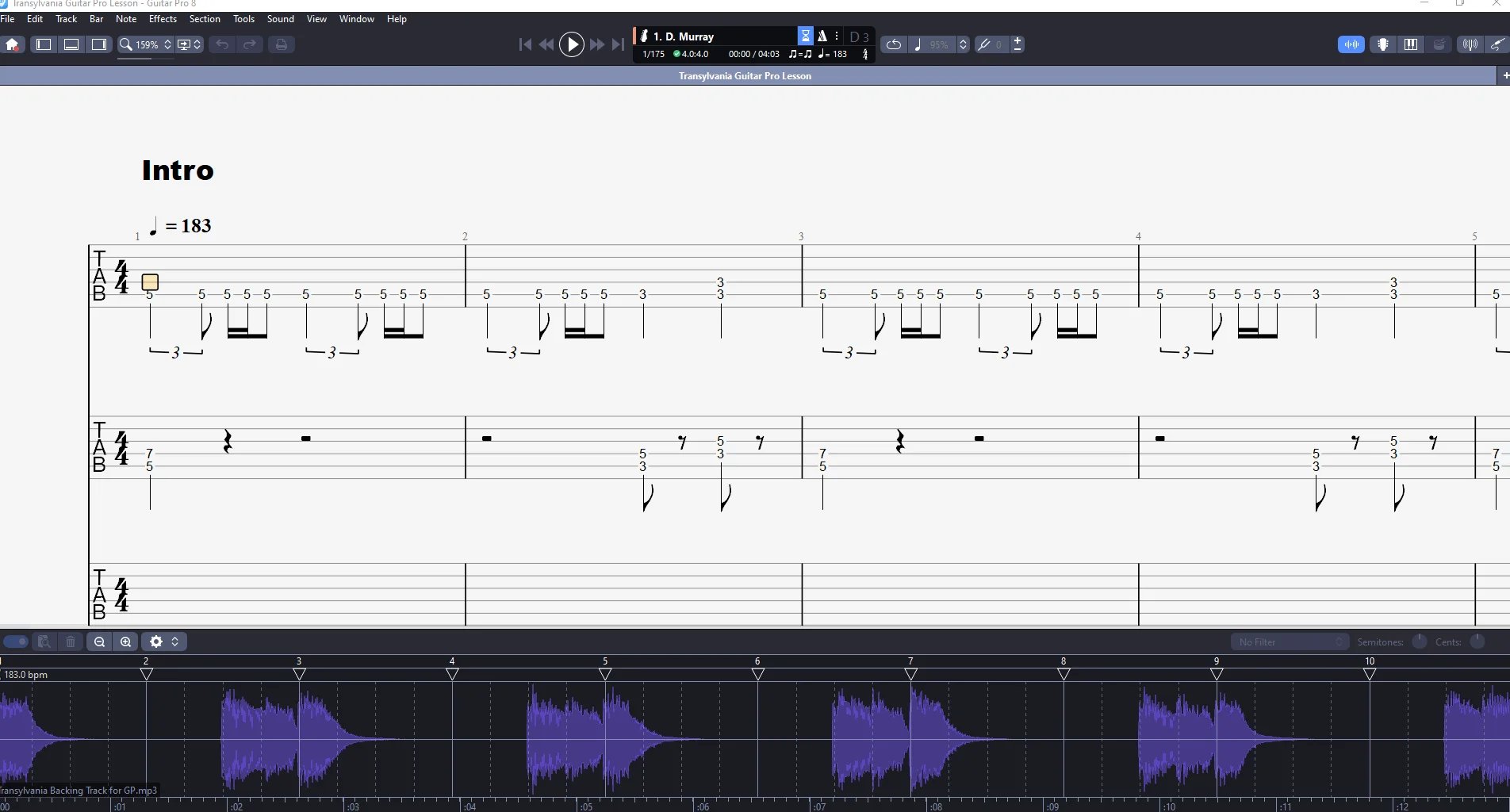Image resolution: width=1510 pixels, height=812 pixels.
Task: Zoom in the audio waveform
Action: (126, 642)
